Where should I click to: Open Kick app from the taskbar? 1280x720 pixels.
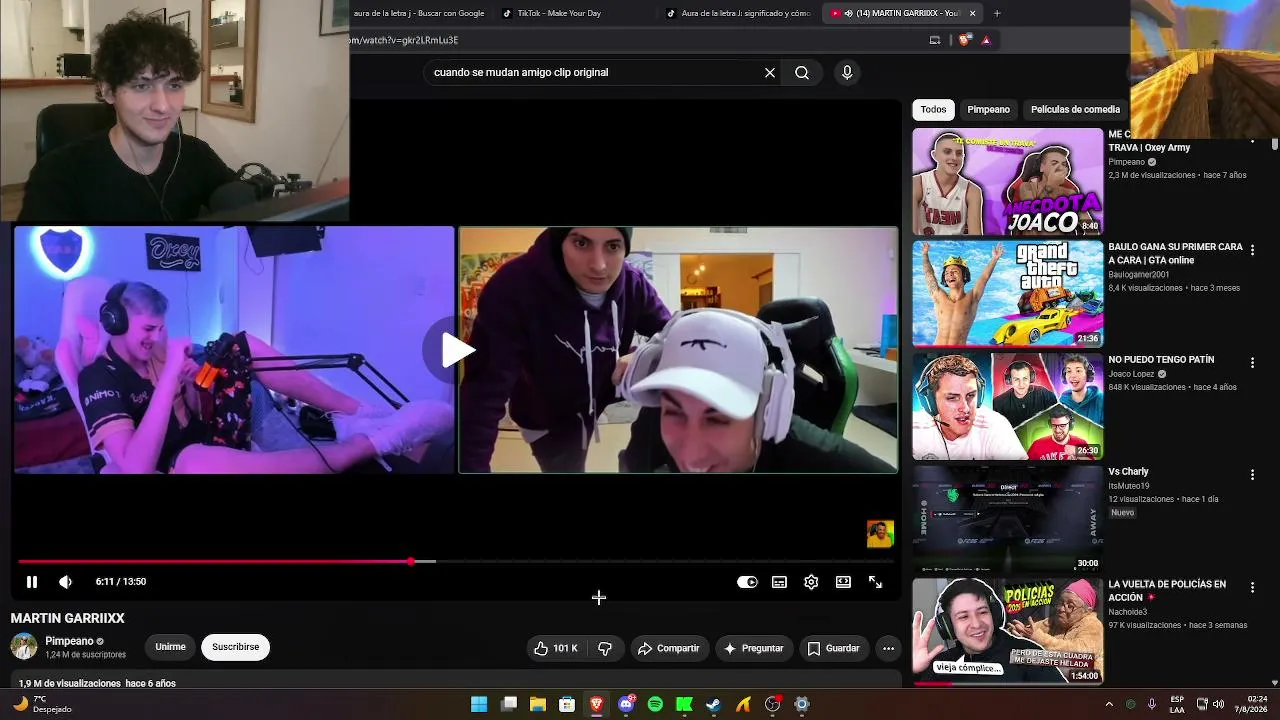[684, 704]
